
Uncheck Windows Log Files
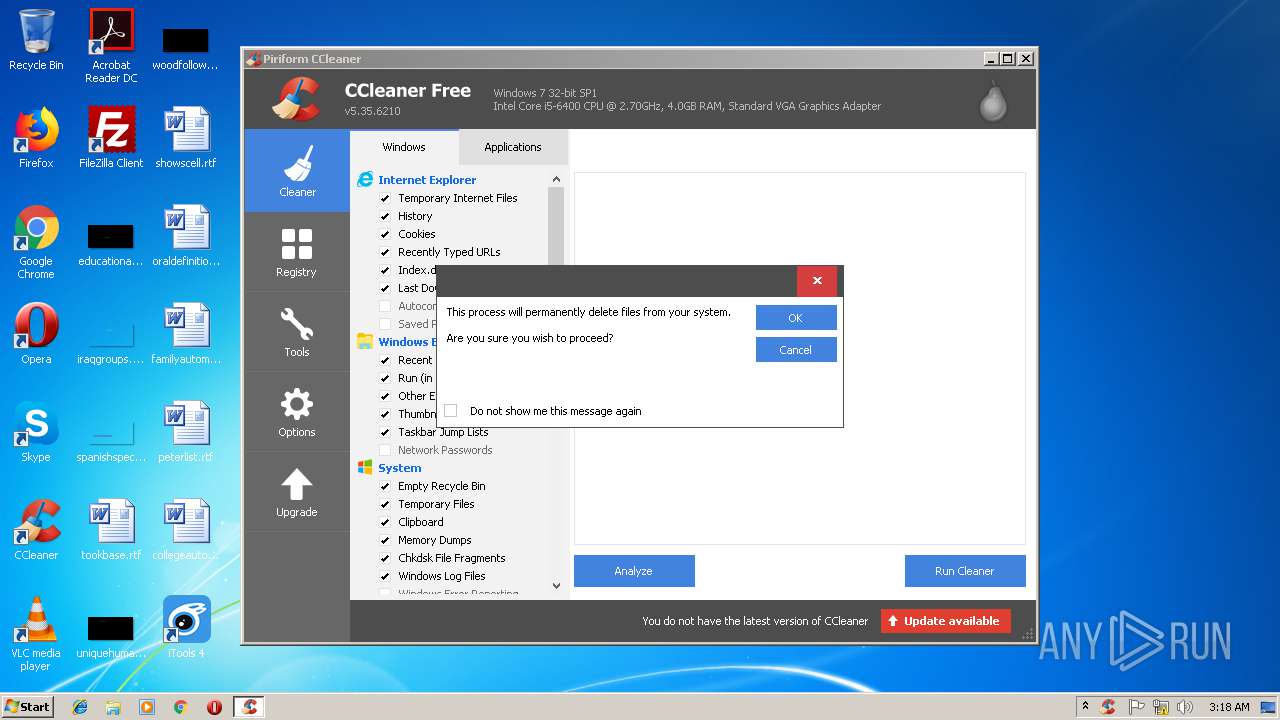[x=385, y=576]
